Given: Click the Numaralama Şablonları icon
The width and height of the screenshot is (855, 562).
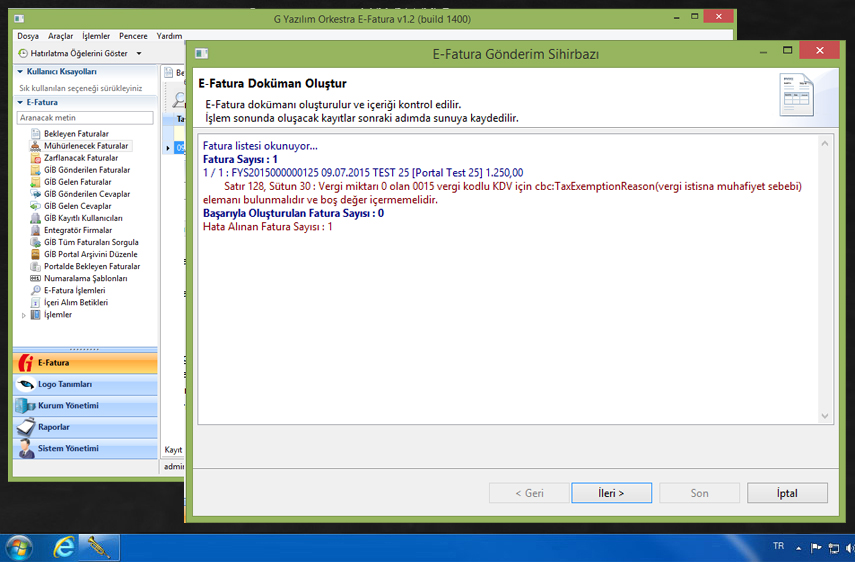Looking at the screenshot, I should tap(36, 278).
